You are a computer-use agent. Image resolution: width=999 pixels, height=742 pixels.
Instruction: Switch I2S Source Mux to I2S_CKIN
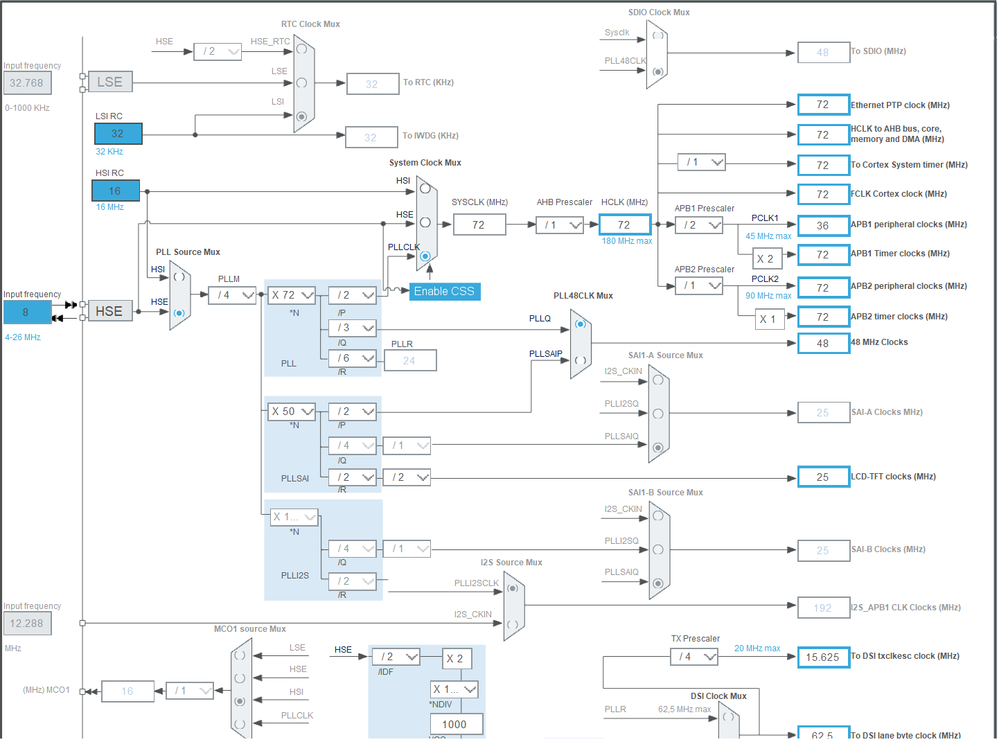tap(512, 625)
